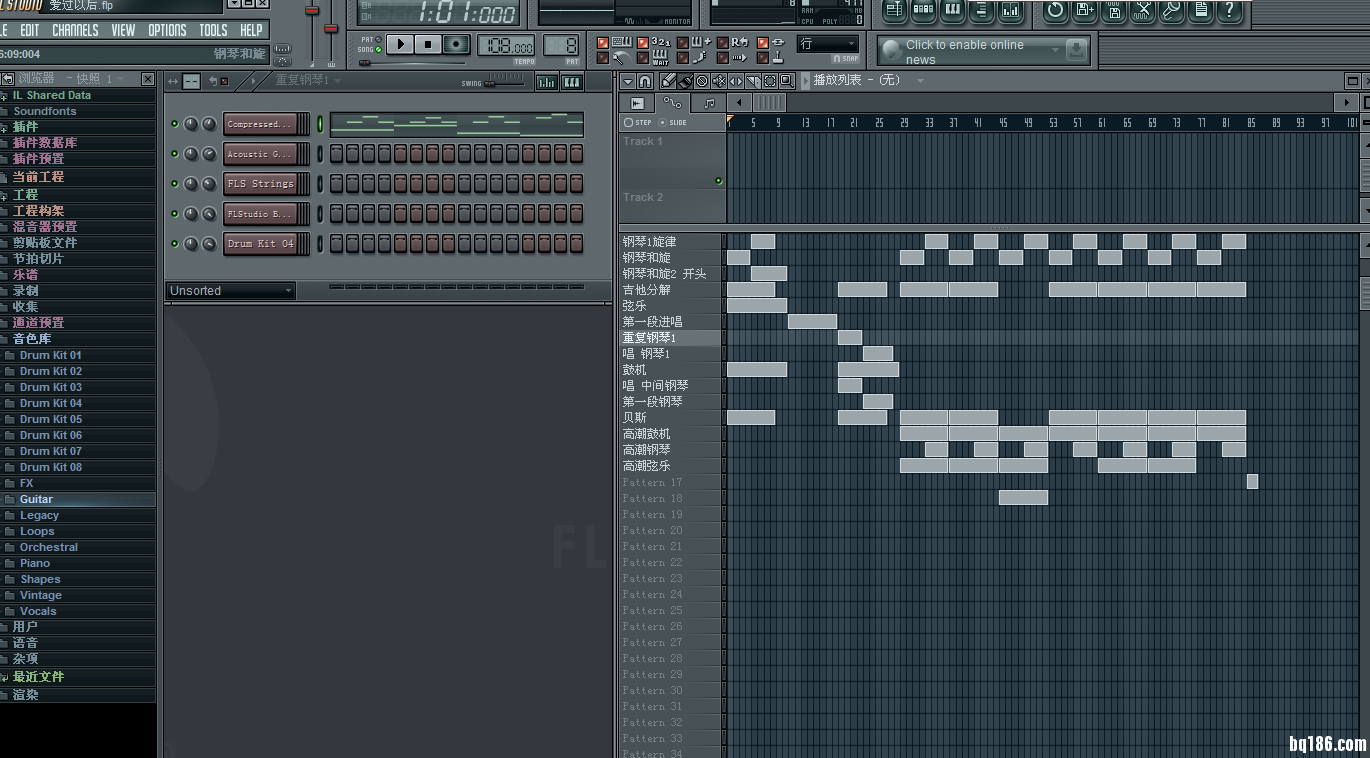Viewport: 1370px width, 758px height.
Task: Open the Step Sequencer from the top toolbar
Action: coord(923,11)
